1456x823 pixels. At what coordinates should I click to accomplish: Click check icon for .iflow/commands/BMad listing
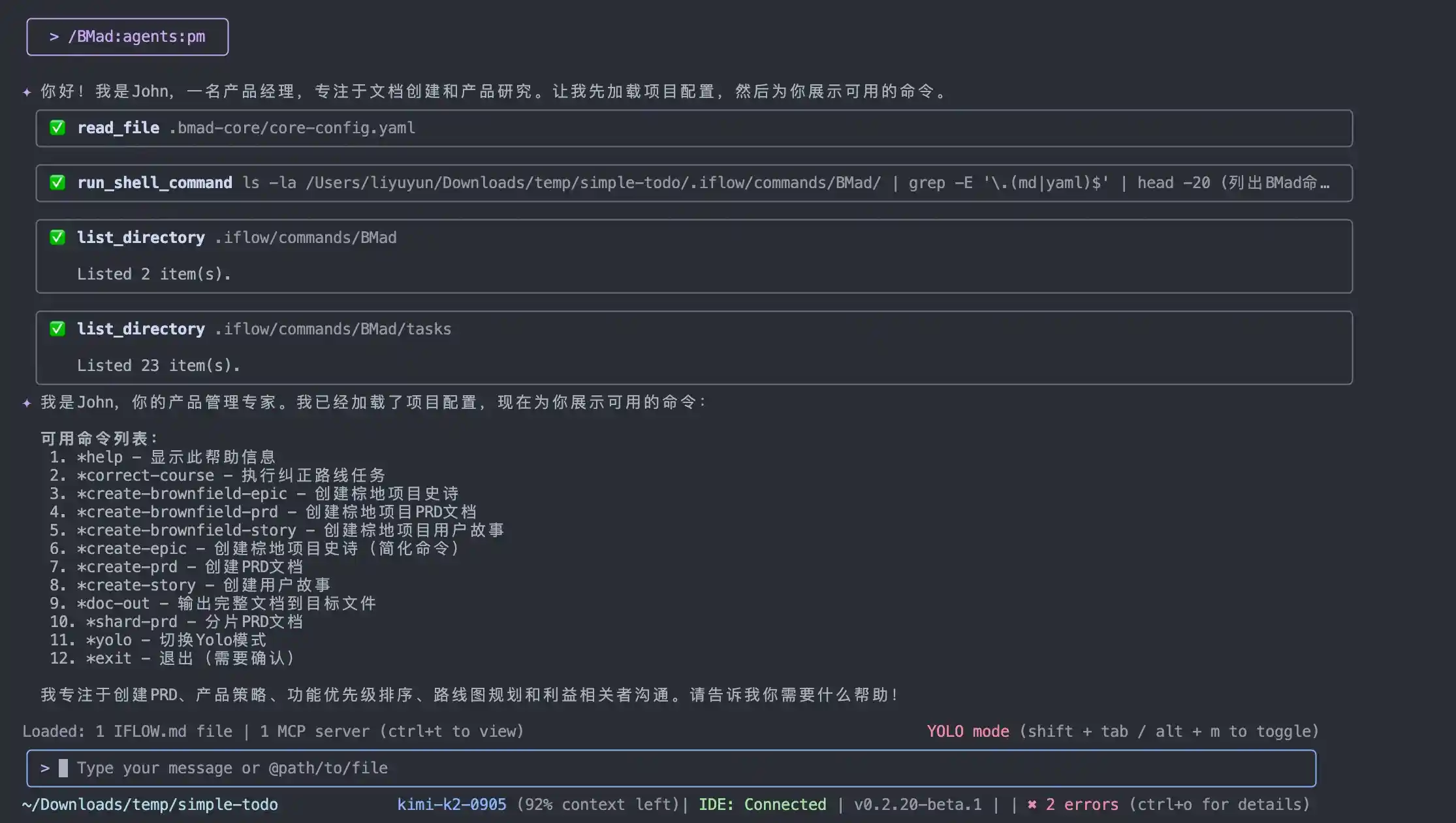pyautogui.click(x=57, y=237)
